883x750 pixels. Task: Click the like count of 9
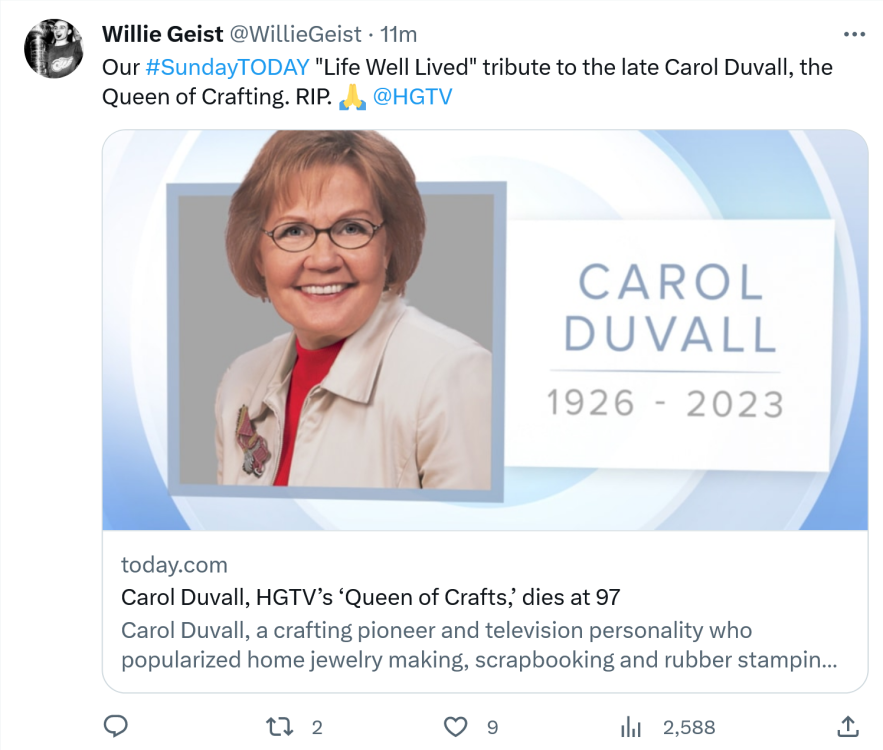point(492,727)
